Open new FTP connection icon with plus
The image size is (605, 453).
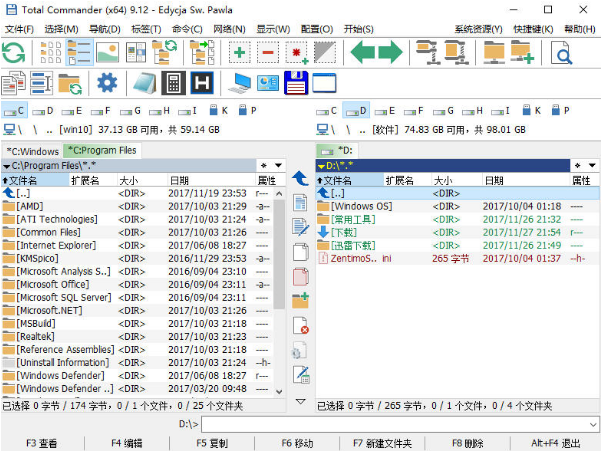(x=522, y=52)
